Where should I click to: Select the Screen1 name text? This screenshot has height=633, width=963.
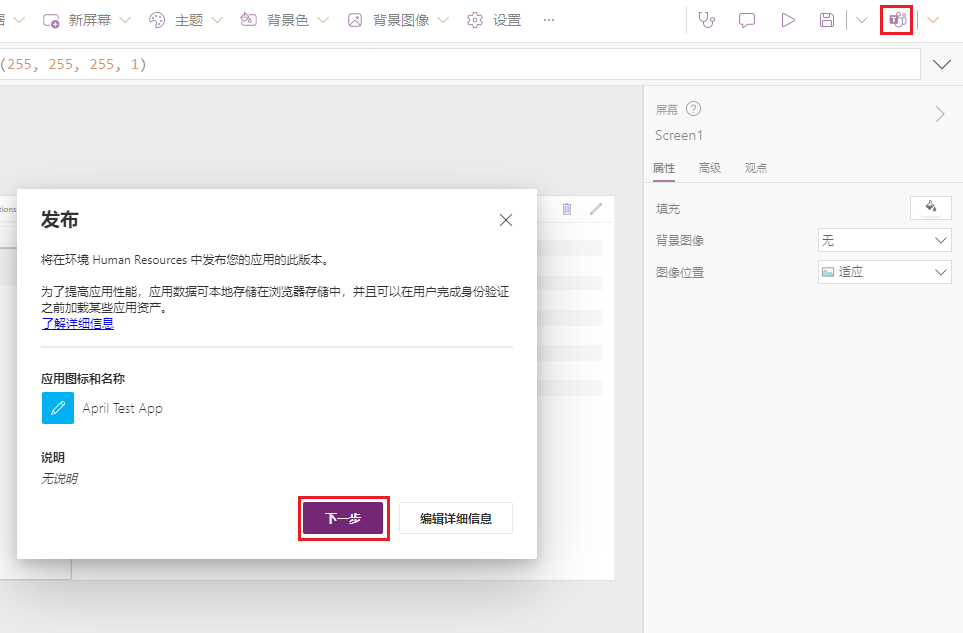coord(679,136)
